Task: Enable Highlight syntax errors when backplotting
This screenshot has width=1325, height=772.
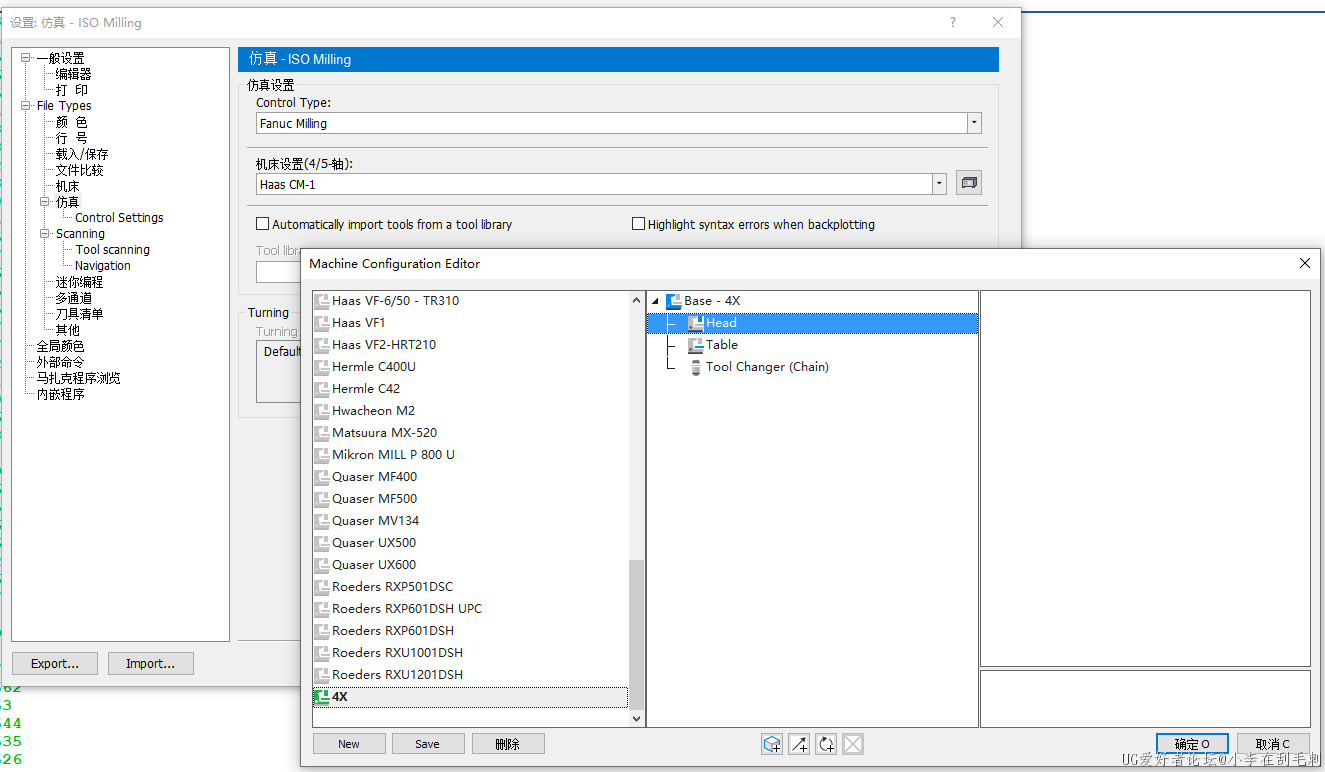Action: (x=638, y=224)
